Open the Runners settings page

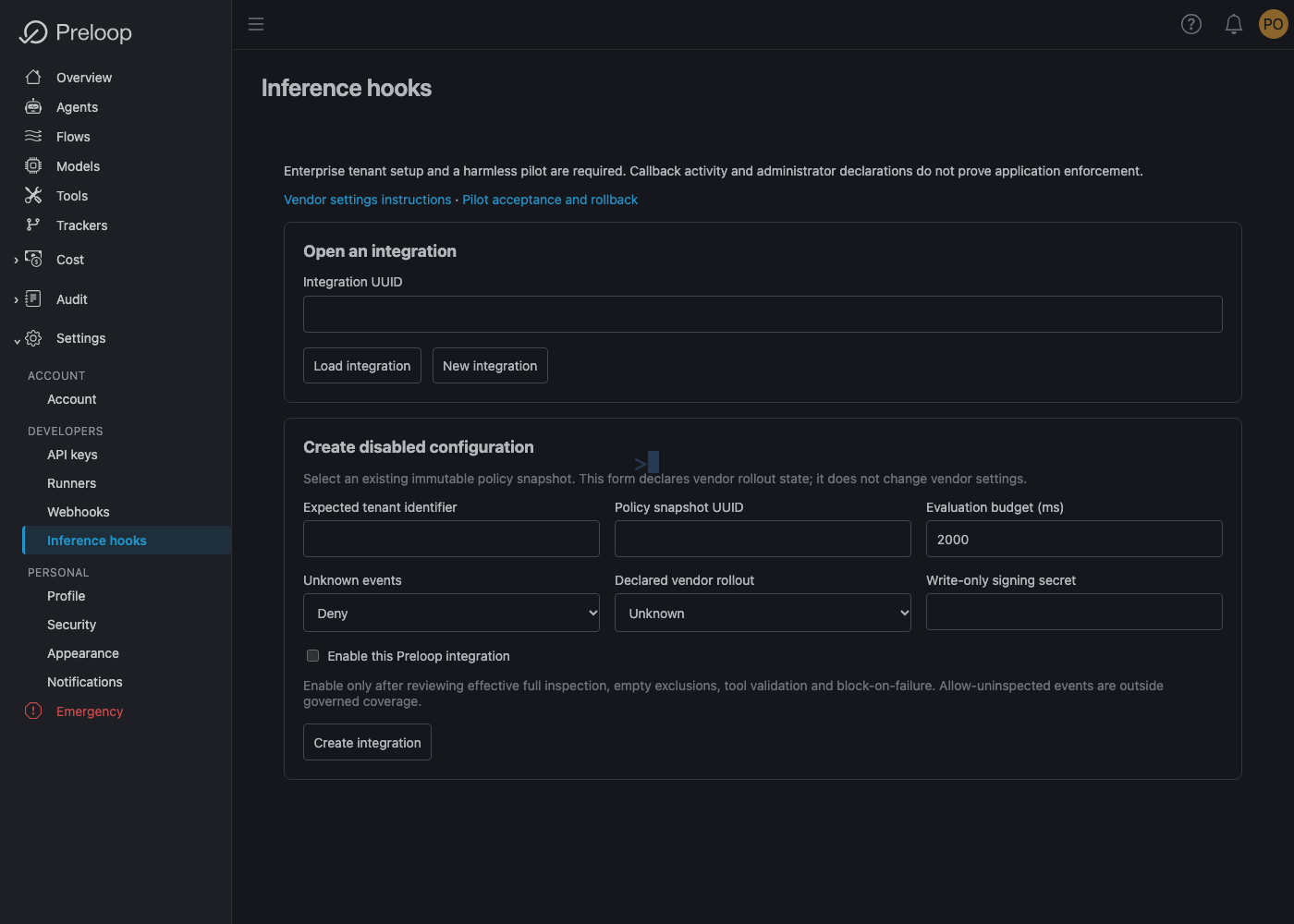pyautogui.click(x=71, y=483)
